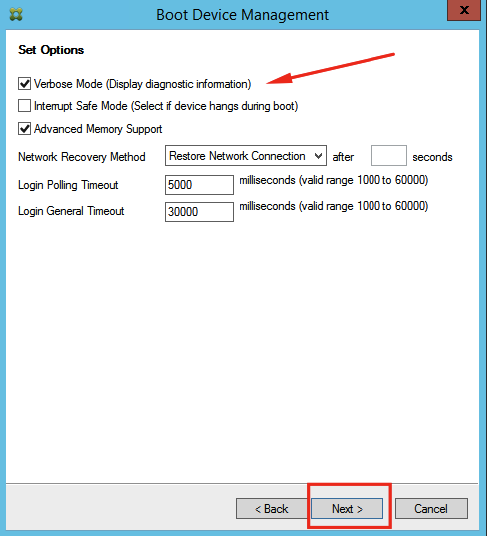The height and width of the screenshot is (536, 487).
Task: Click the Boot Device Management app icon
Action: [16, 14]
